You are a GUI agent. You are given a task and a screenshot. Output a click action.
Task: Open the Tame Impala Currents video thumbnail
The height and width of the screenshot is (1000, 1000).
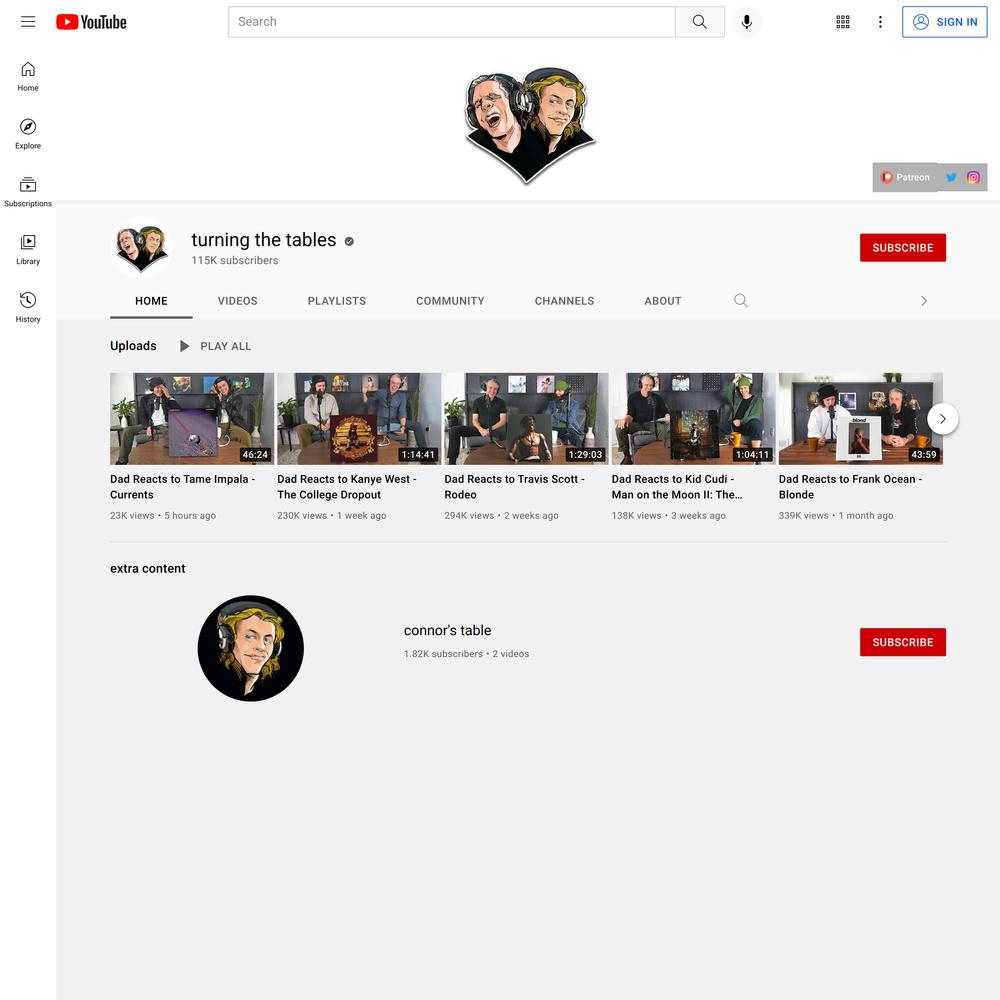(x=192, y=418)
